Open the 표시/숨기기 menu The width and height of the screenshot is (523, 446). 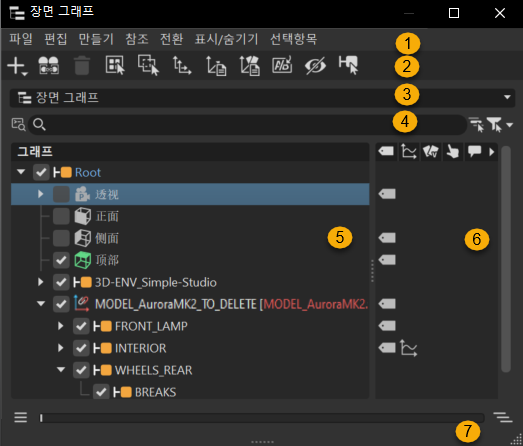point(226,39)
